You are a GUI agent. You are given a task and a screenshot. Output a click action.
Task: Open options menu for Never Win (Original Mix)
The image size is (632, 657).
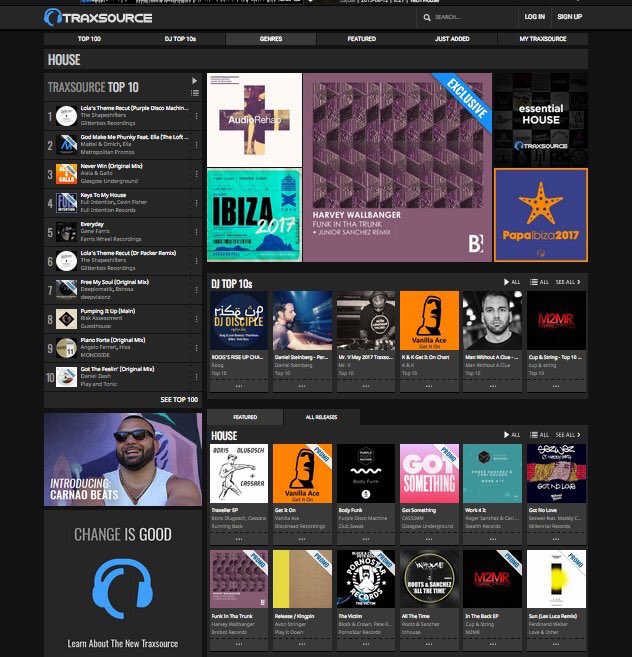196,173
